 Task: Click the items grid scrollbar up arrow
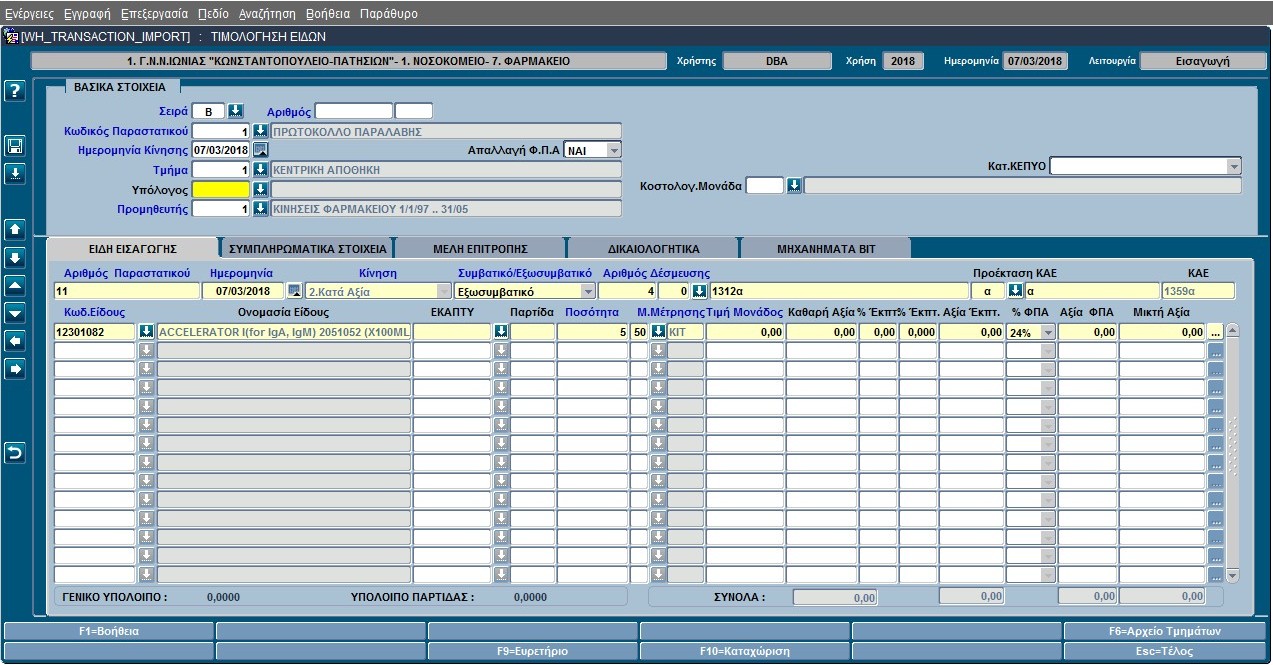[1233, 330]
